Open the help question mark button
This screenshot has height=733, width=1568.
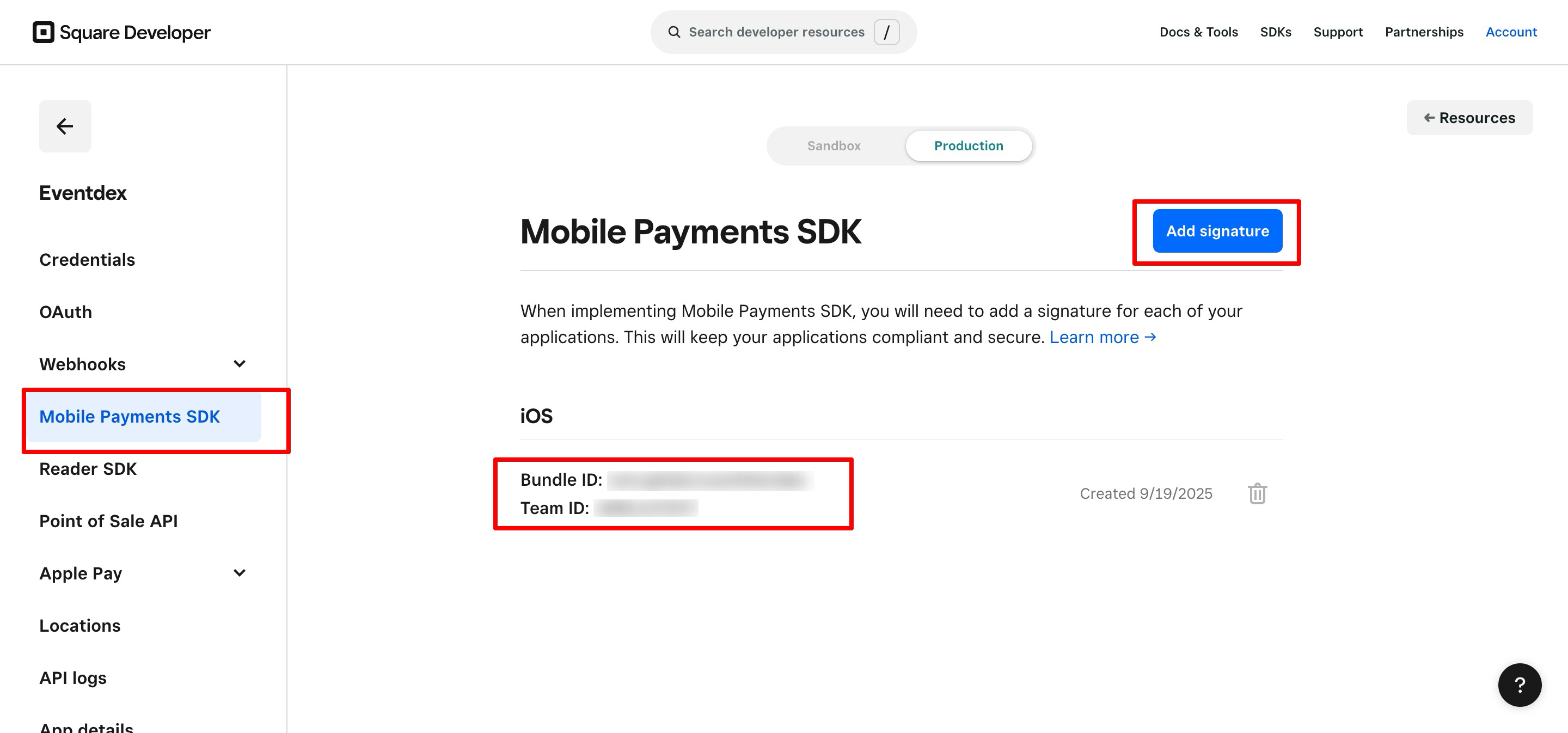(1520, 685)
